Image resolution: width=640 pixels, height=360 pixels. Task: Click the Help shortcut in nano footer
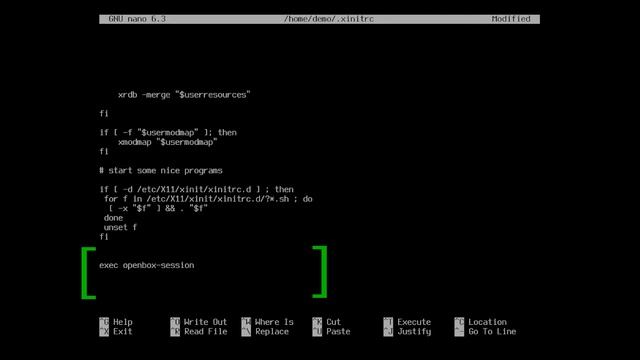pyautogui.click(x=116, y=322)
